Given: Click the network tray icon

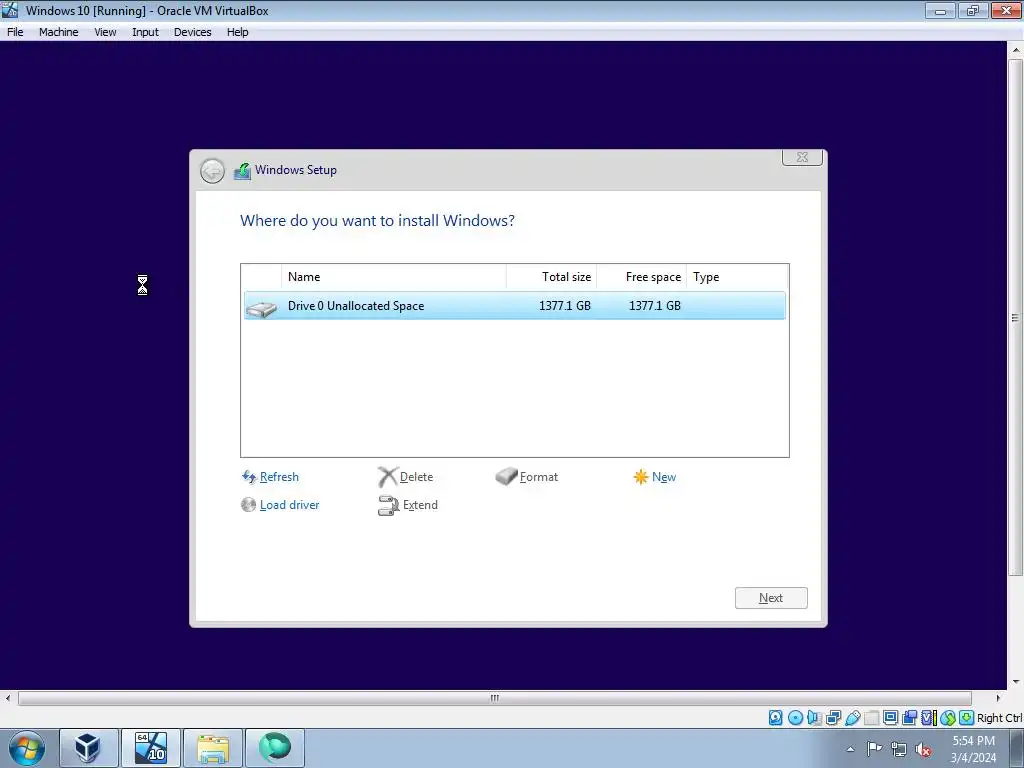Looking at the screenshot, I should [x=899, y=749].
